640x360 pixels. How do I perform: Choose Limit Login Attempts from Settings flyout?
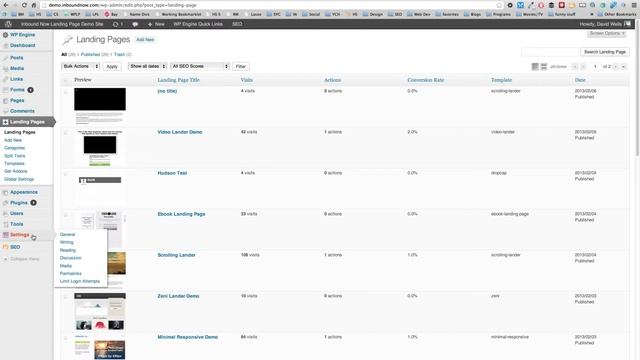(80, 281)
